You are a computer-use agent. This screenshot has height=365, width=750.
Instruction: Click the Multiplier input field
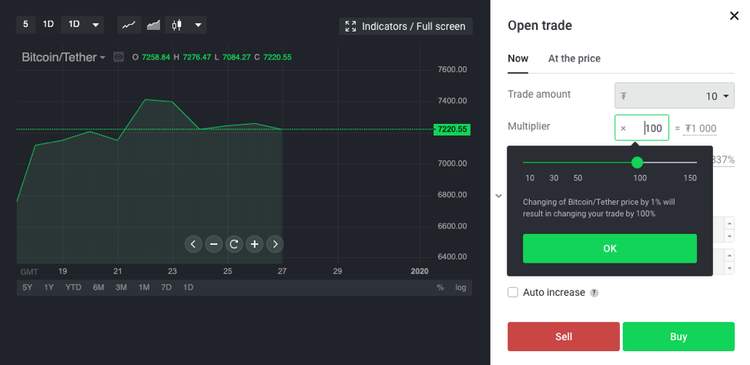(x=641, y=128)
